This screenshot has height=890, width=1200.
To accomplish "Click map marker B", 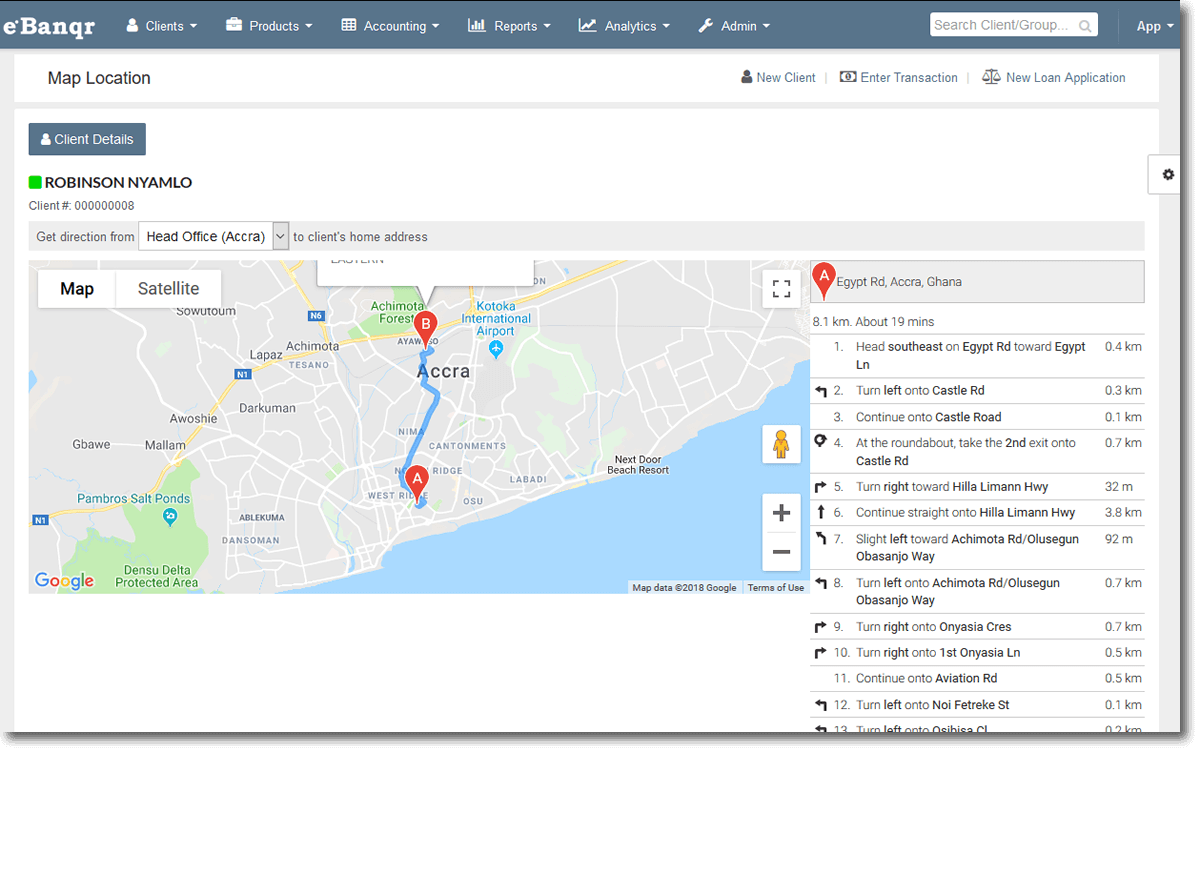I will click(x=426, y=329).
